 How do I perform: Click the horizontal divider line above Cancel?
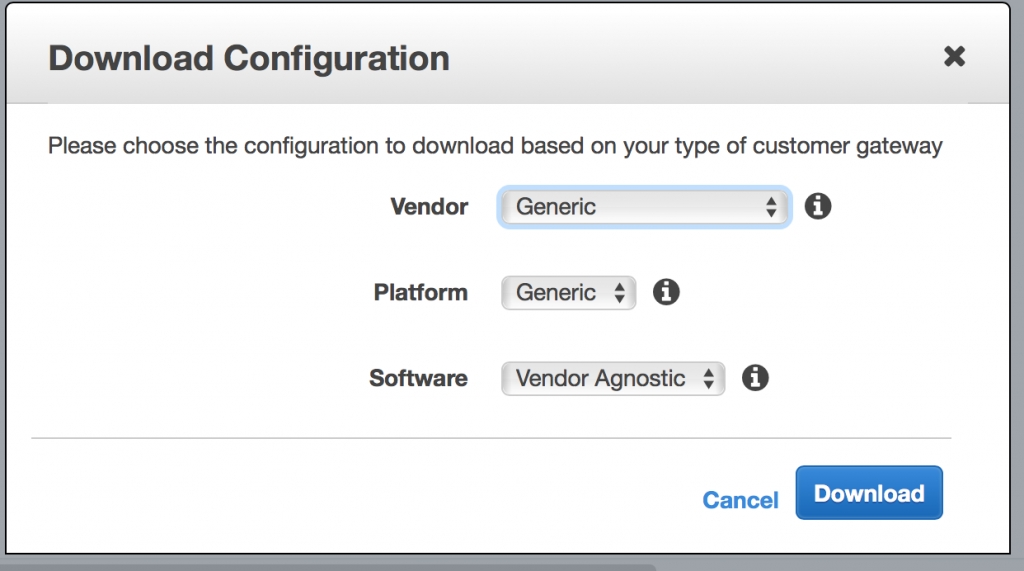(x=491, y=438)
